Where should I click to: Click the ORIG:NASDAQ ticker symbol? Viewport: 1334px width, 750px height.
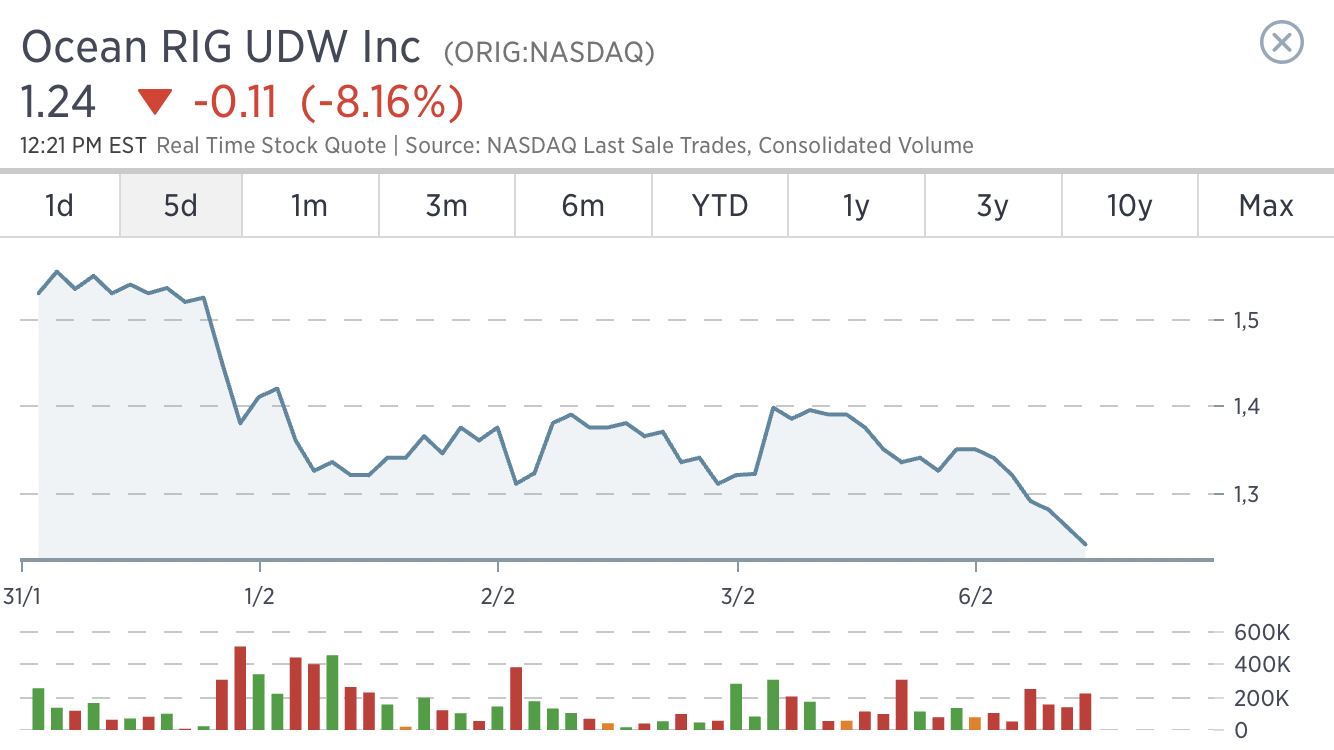tap(549, 52)
